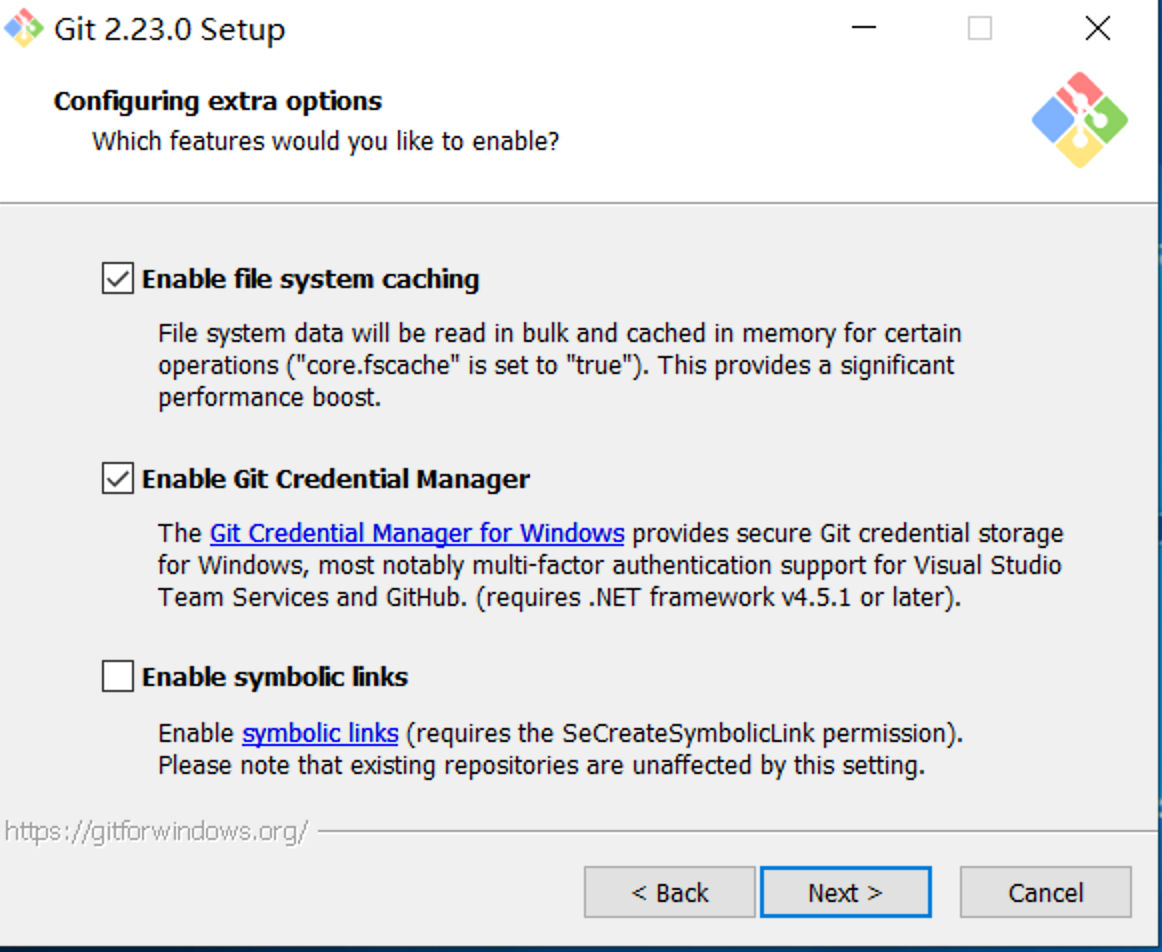Click the SeCreateSymbolicLink permission note

(688, 733)
